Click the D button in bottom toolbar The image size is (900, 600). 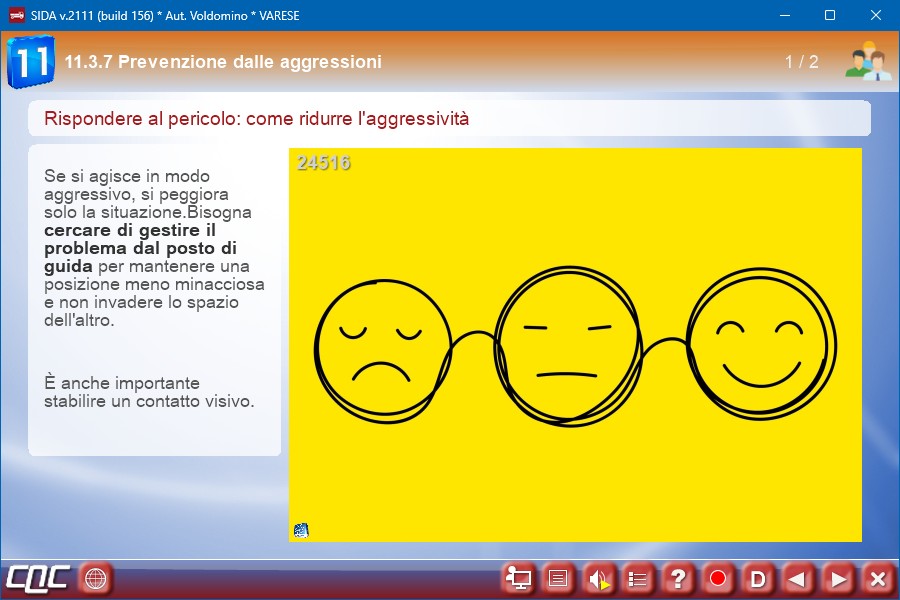coord(758,578)
